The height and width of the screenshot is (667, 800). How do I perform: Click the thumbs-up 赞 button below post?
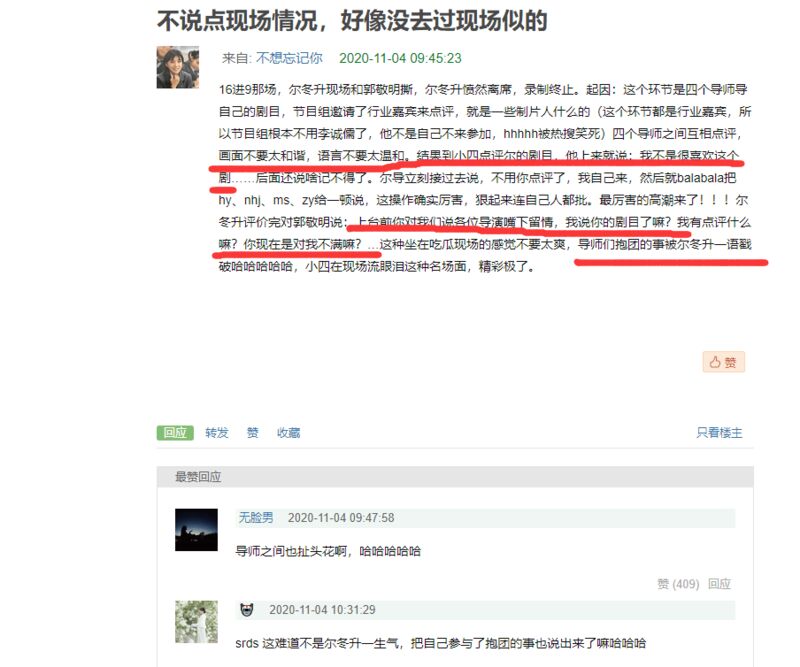point(723,362)
